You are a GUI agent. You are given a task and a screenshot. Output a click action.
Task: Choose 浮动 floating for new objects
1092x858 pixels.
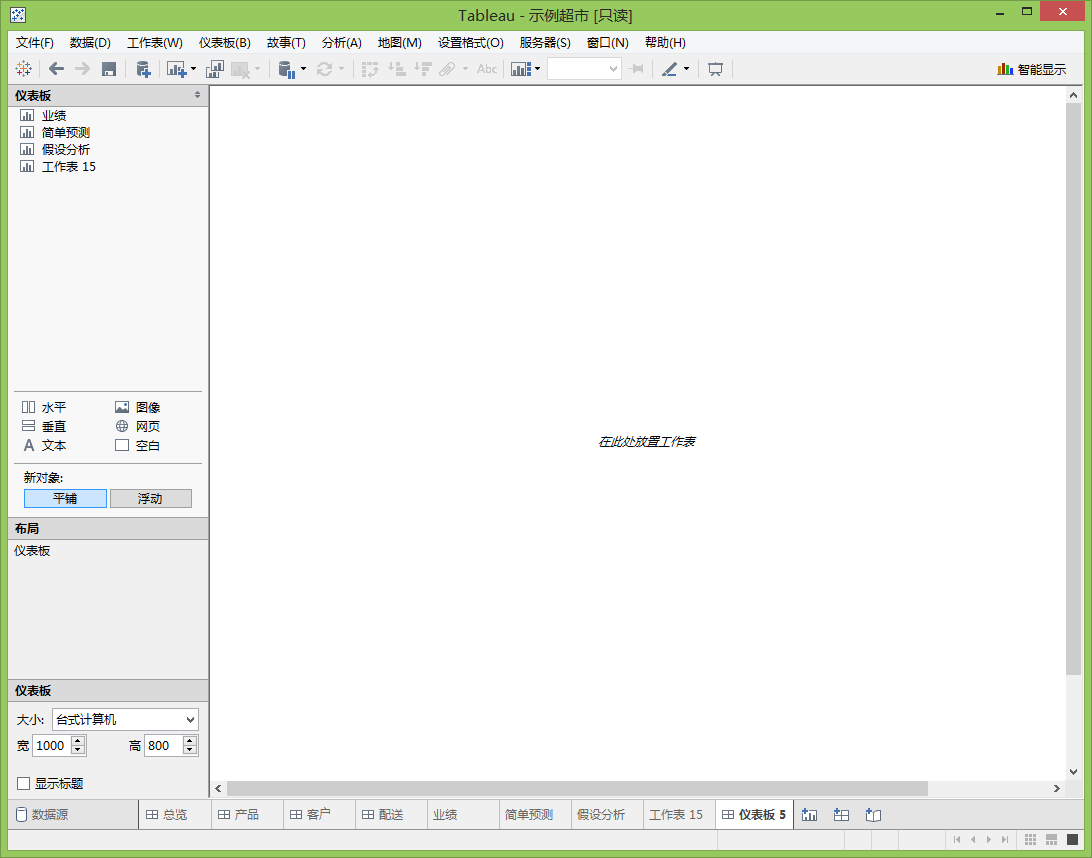coord(150,499)
